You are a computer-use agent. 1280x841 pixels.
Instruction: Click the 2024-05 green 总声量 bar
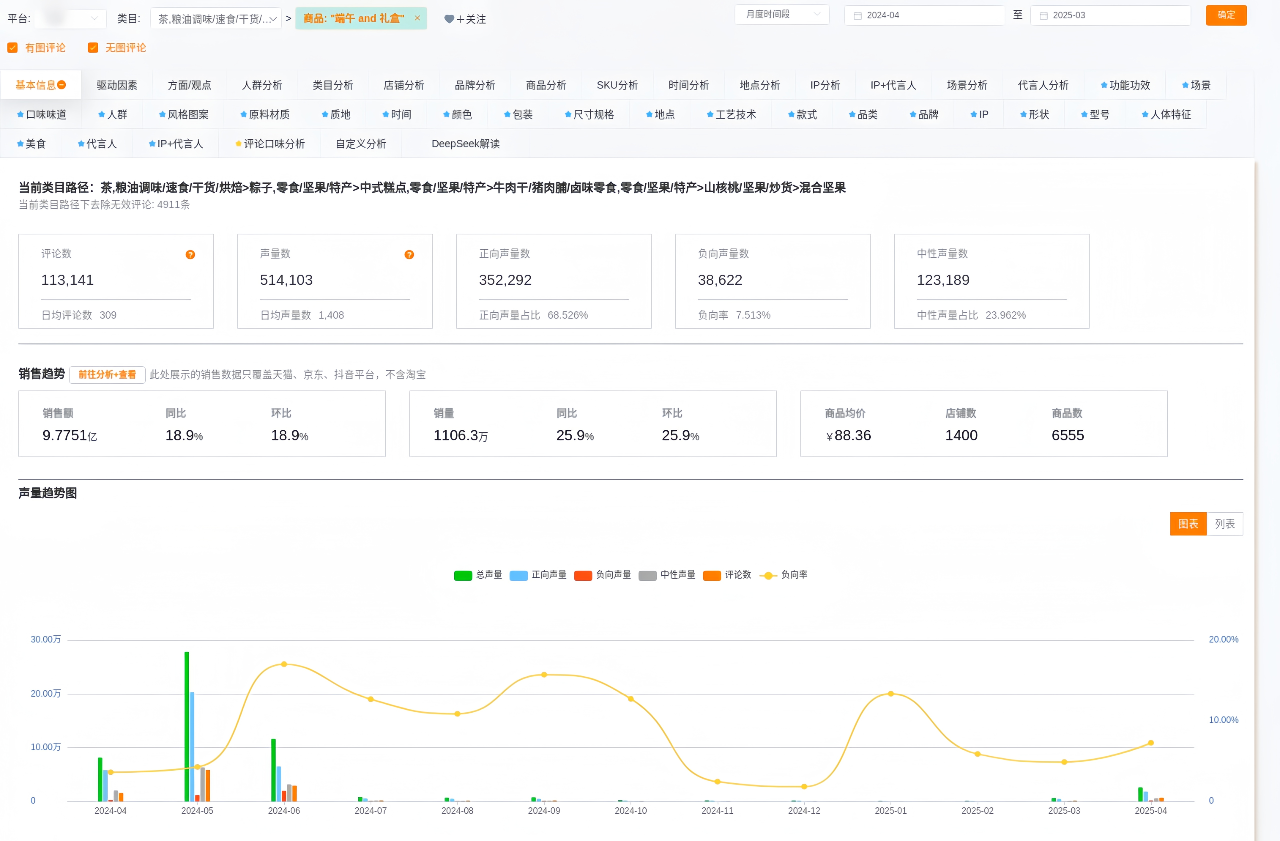pos(187,726)
